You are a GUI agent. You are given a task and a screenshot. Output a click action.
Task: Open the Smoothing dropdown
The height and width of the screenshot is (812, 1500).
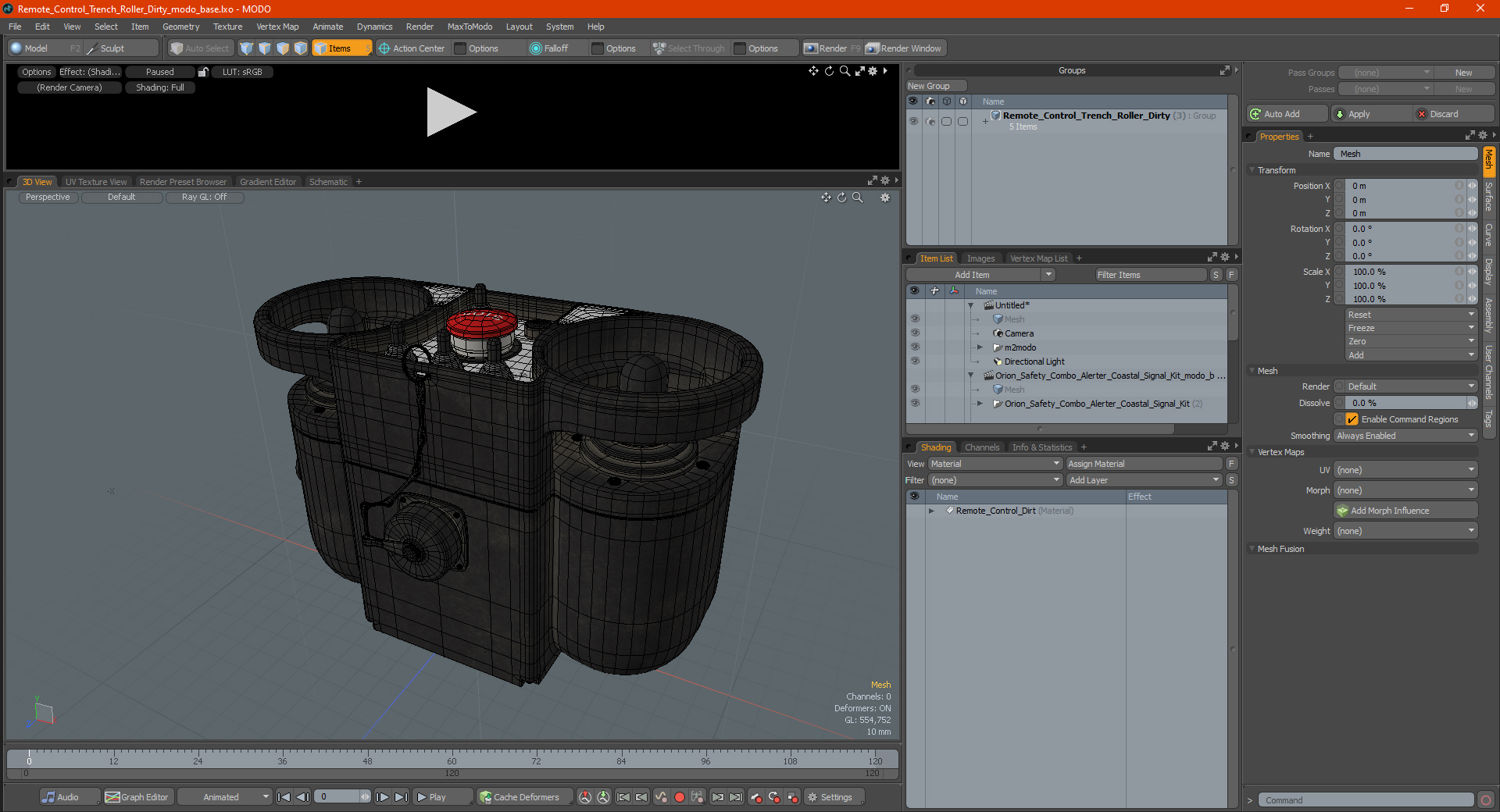1405,436
